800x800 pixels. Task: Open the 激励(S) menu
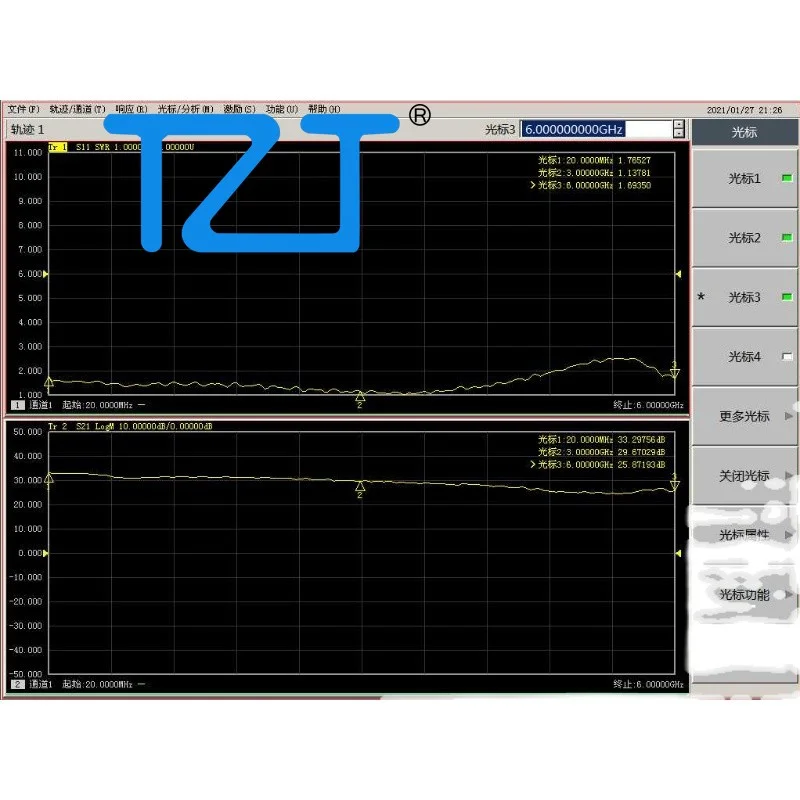click(x=239, y=109)
